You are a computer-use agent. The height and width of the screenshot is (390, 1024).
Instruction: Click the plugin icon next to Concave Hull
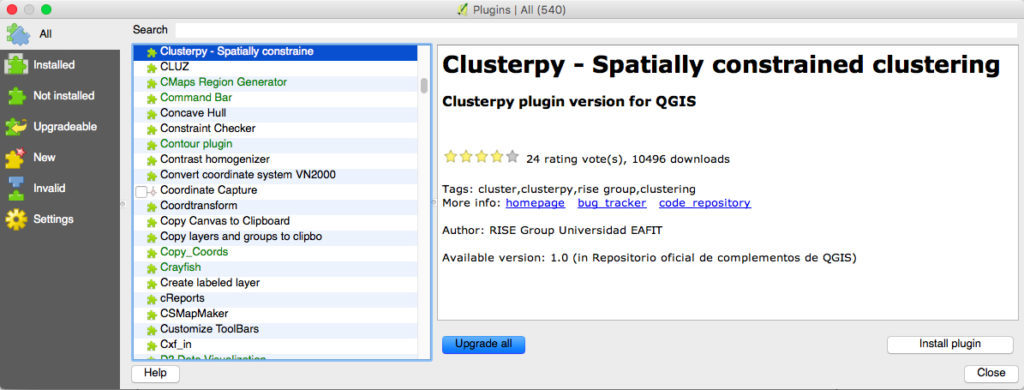tap(152, 114)
